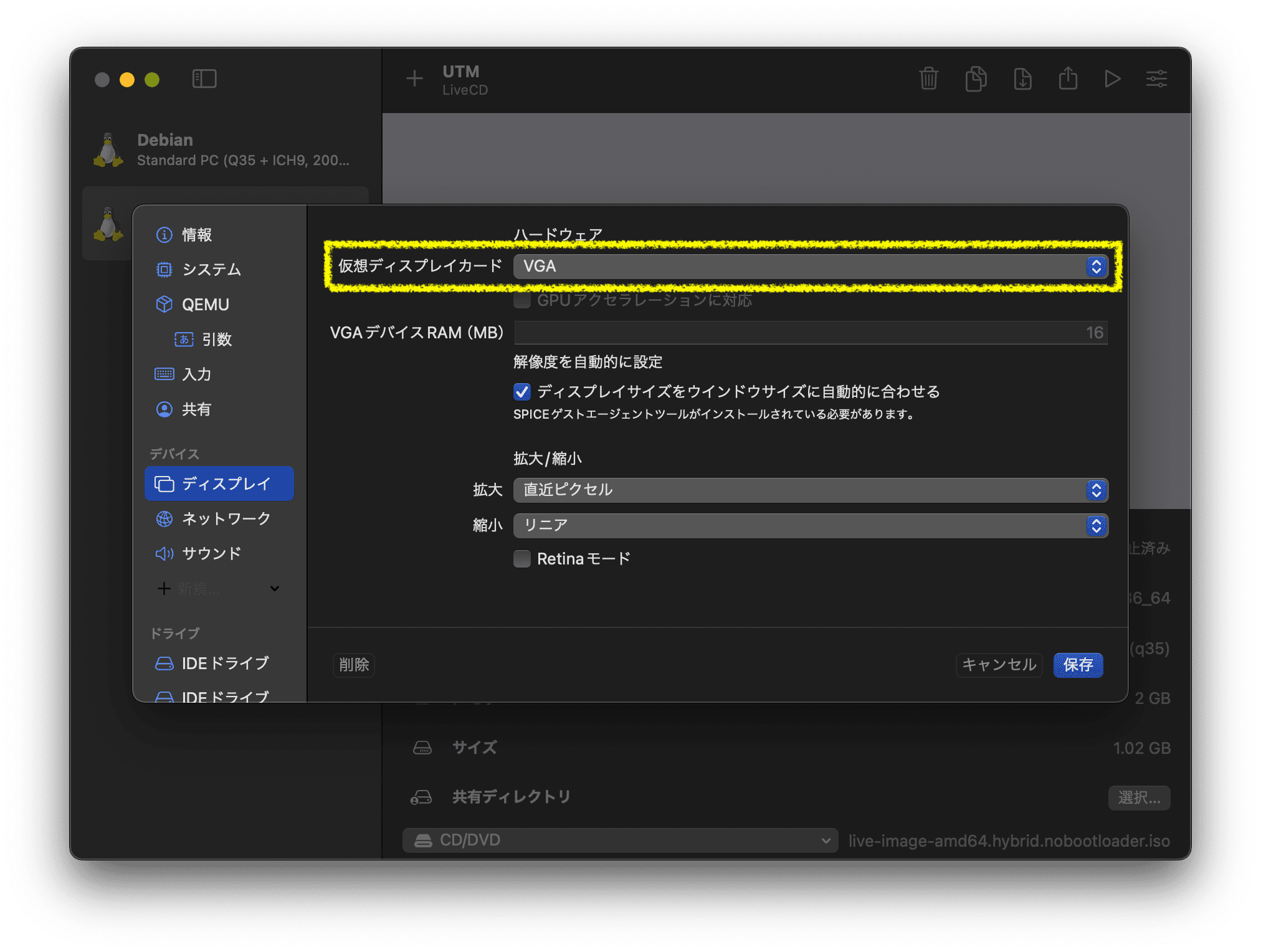Image resolution: width=1261 pixels, height=952 pixels.
Task: Click the サイズ row label
Action: [x=475, y=748]
